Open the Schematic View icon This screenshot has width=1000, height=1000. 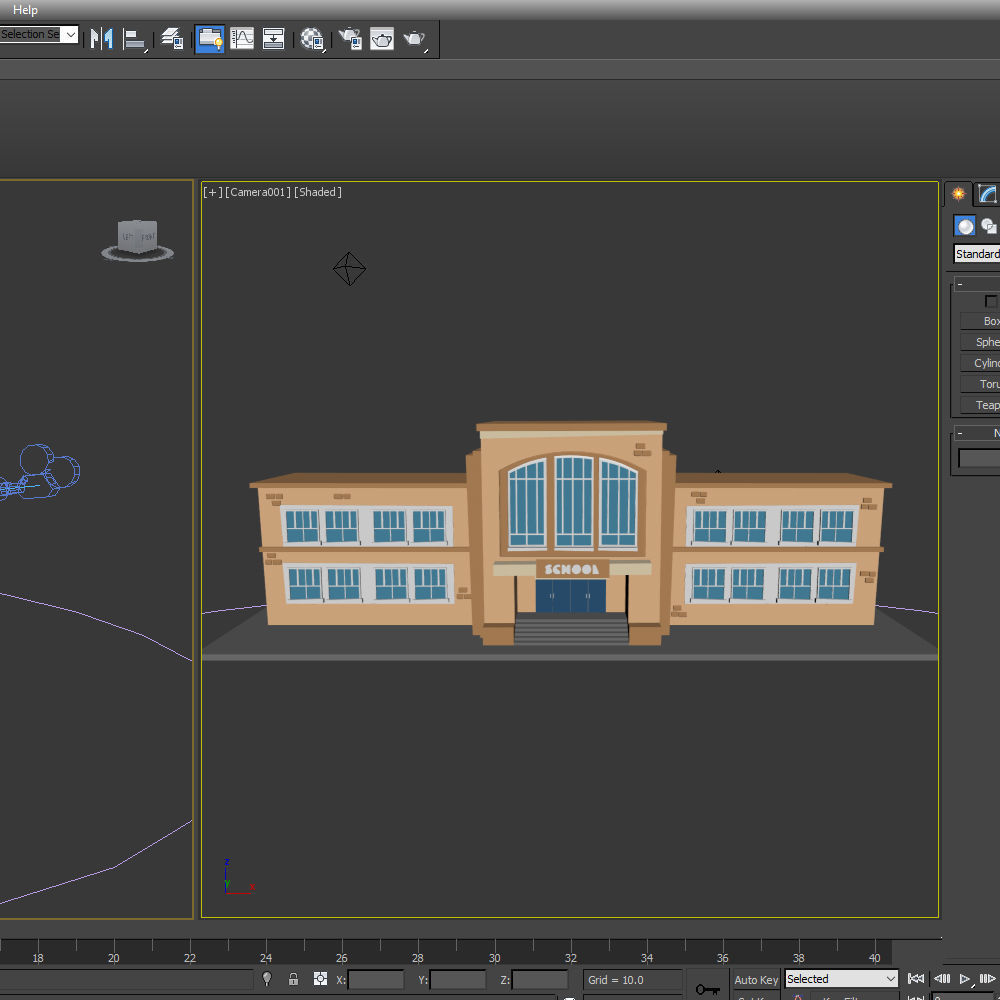(274, 39)
